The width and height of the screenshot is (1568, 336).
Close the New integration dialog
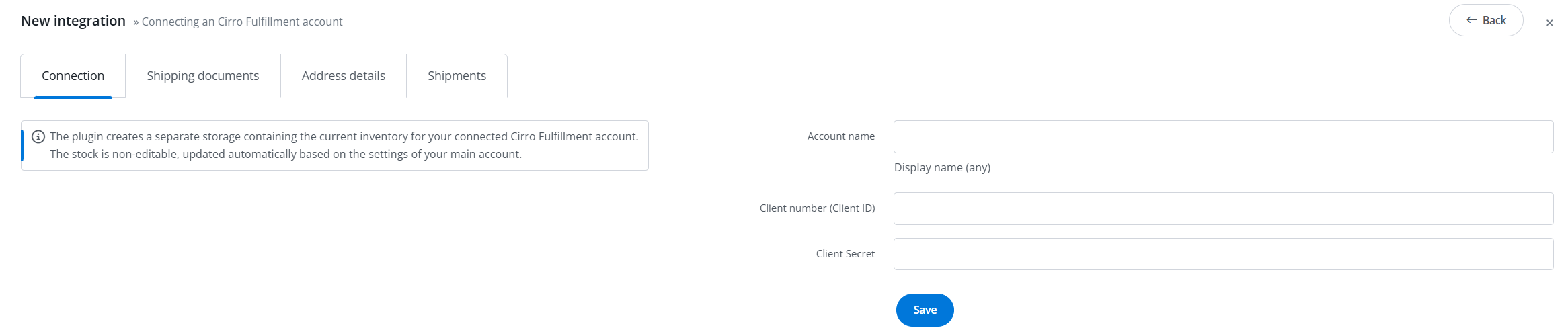tap(1549, 23)
